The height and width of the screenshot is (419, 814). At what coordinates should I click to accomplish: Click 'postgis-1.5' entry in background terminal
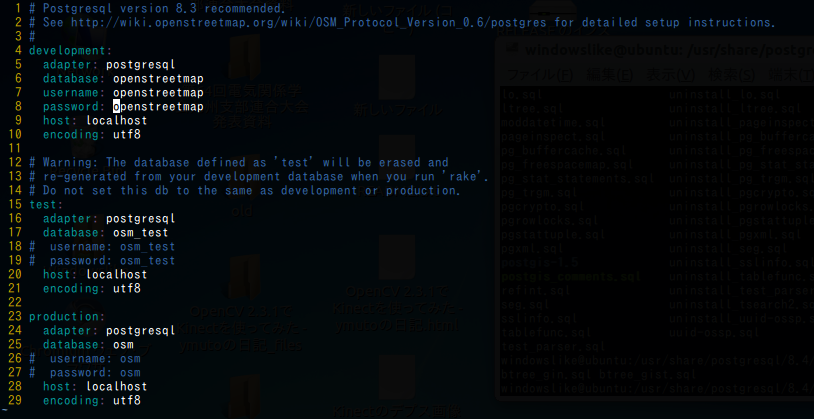pyautogui.click(x=539, y=263)
